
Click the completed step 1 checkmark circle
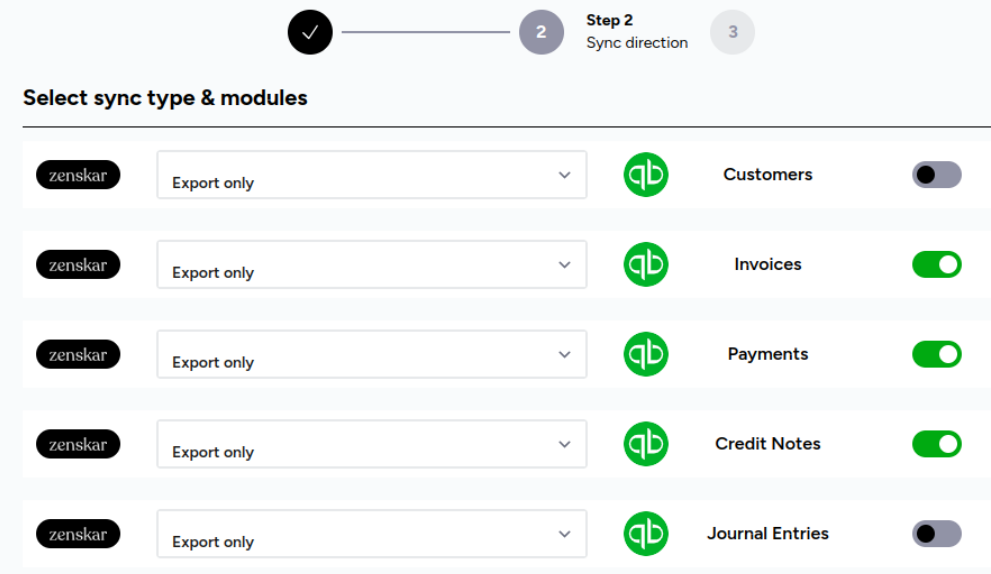[310, 32]
